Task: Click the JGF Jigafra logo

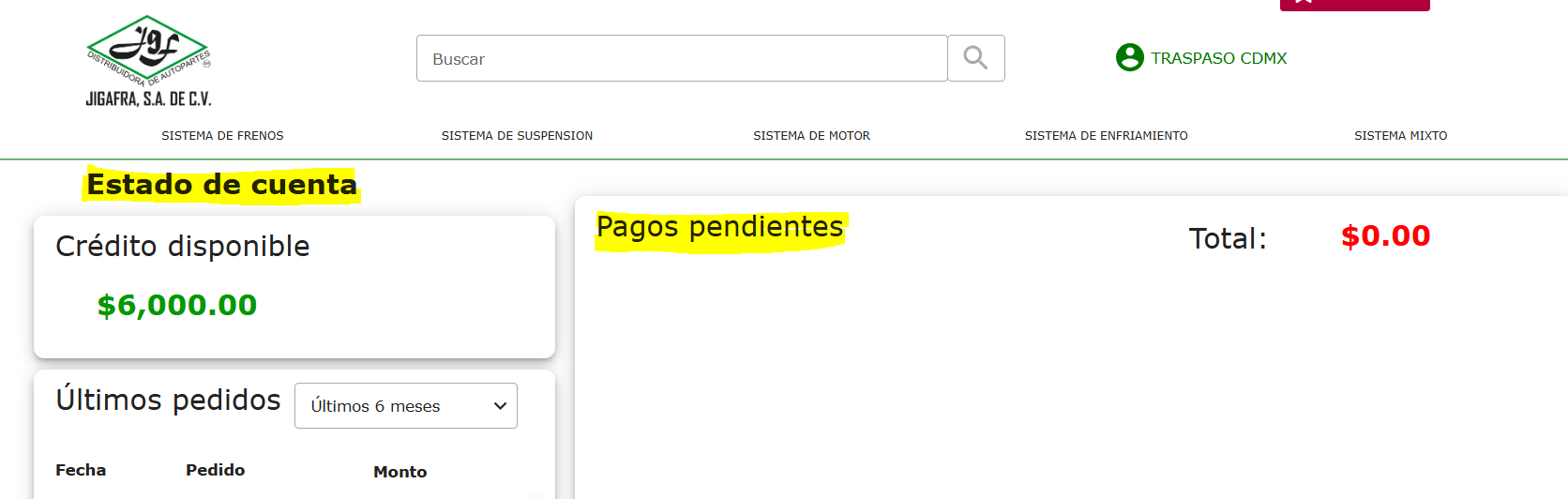Action: (148, 62)
